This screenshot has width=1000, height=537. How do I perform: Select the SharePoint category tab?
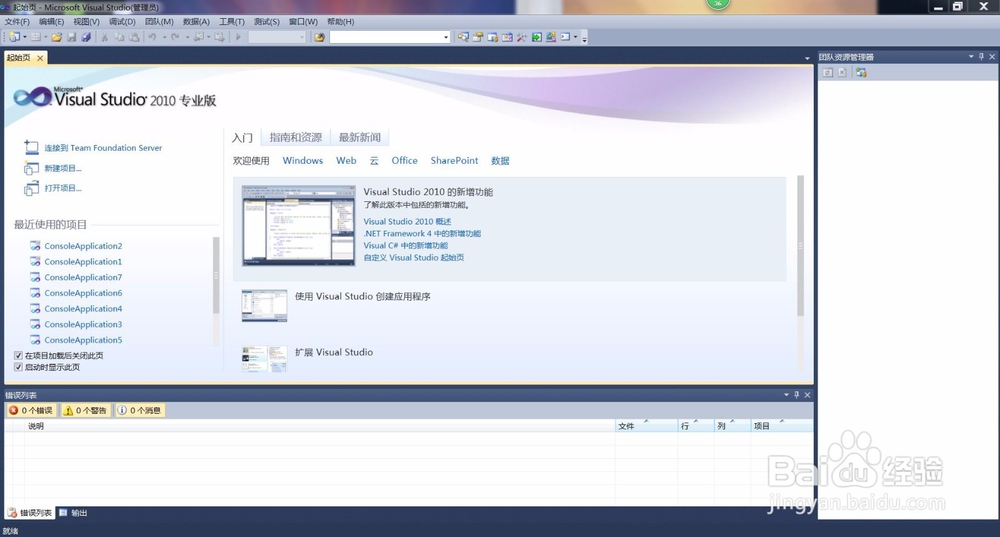(x=454, y=161)
